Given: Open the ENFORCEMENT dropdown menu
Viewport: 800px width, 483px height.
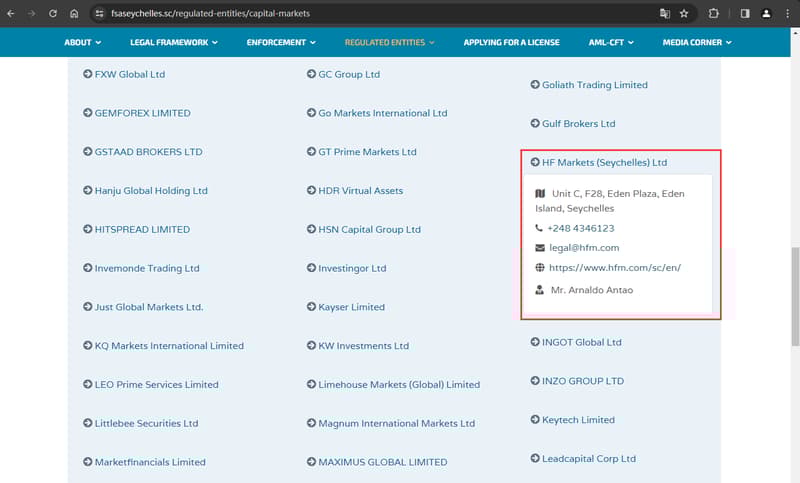Looking at the screenshot, I should tap(281, 42).
